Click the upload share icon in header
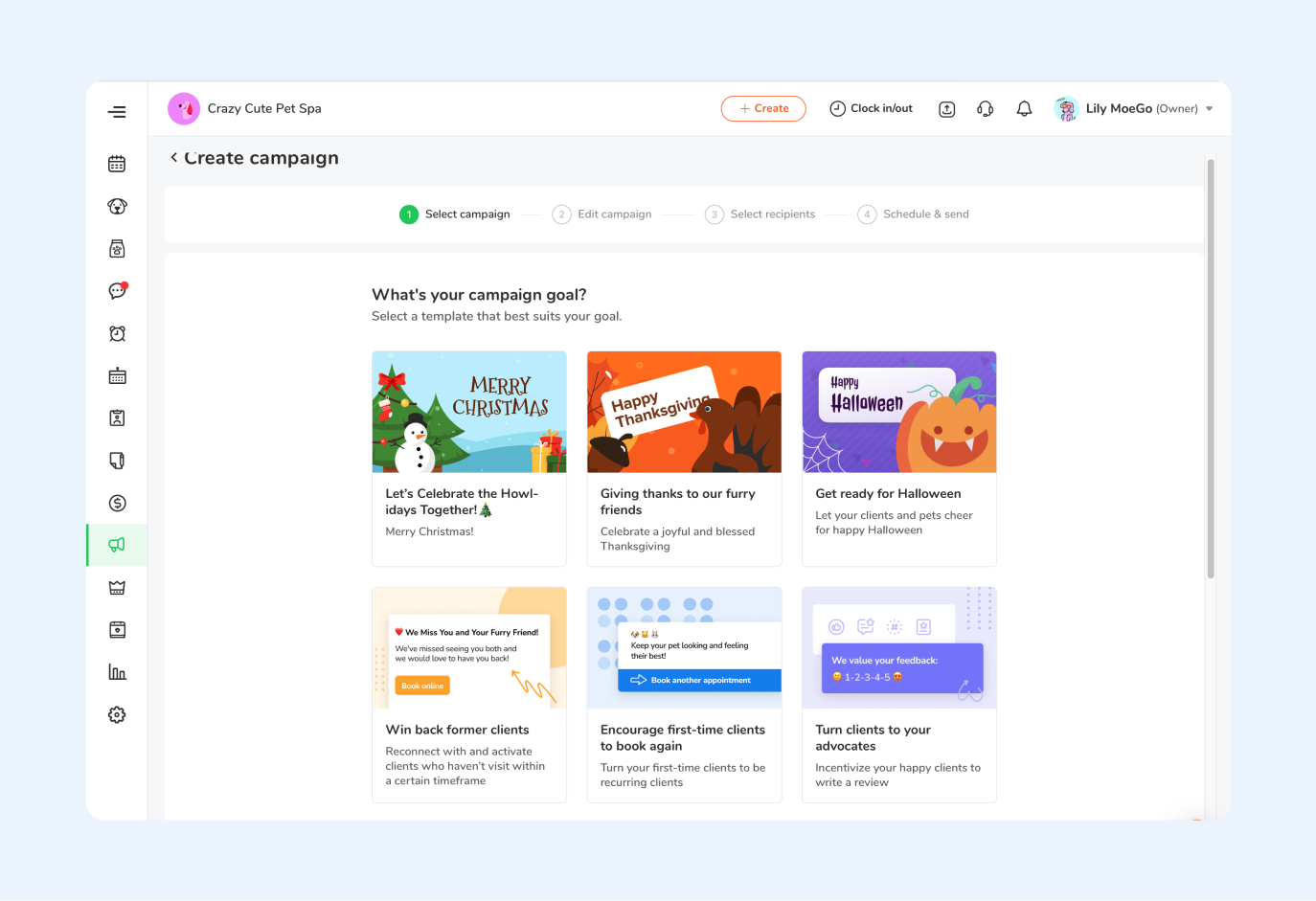Screen dimensions: 1316x901 [x=946, y=109]
